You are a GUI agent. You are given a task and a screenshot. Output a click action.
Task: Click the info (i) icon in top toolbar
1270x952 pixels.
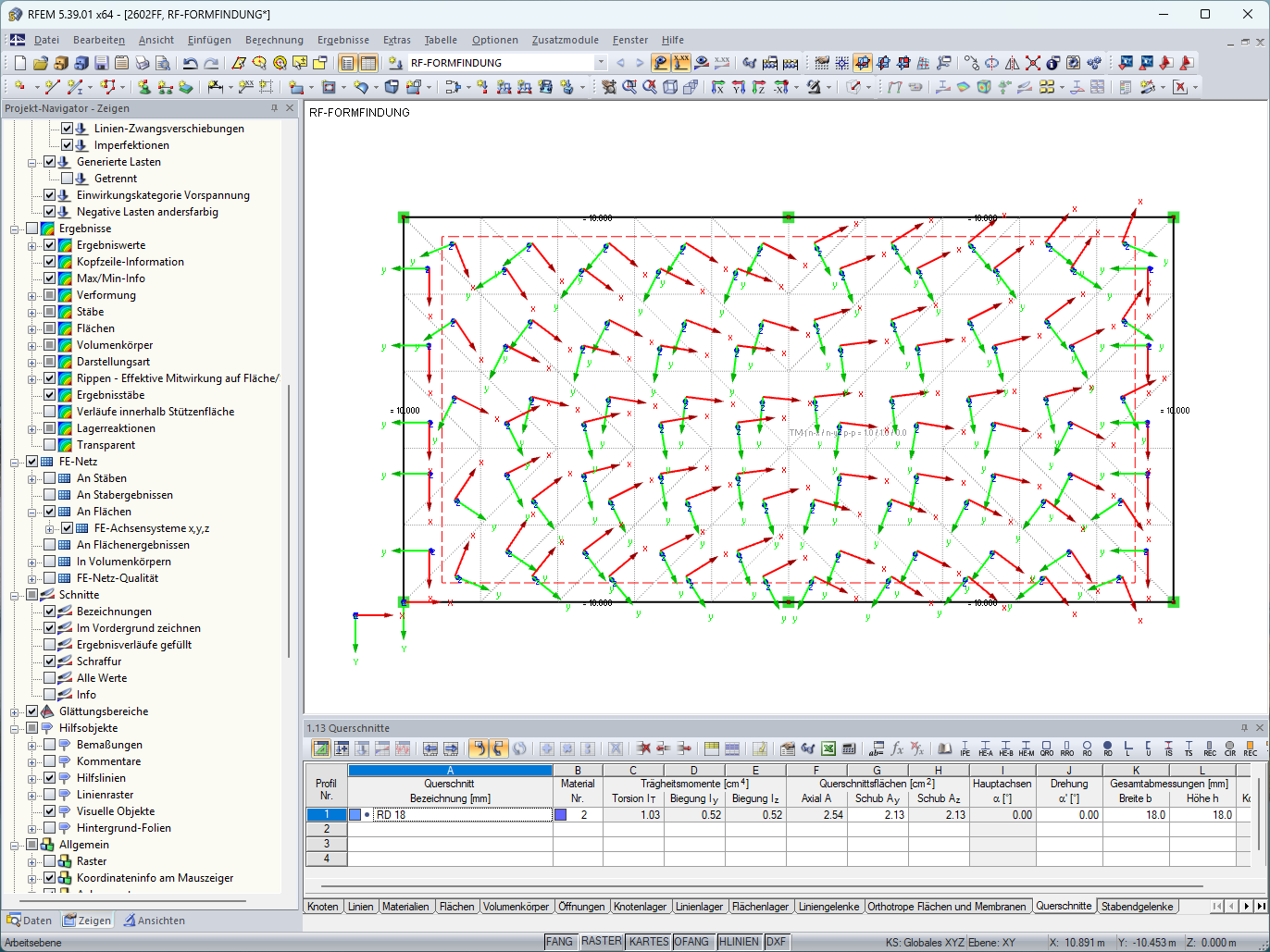pos(1052,63)
